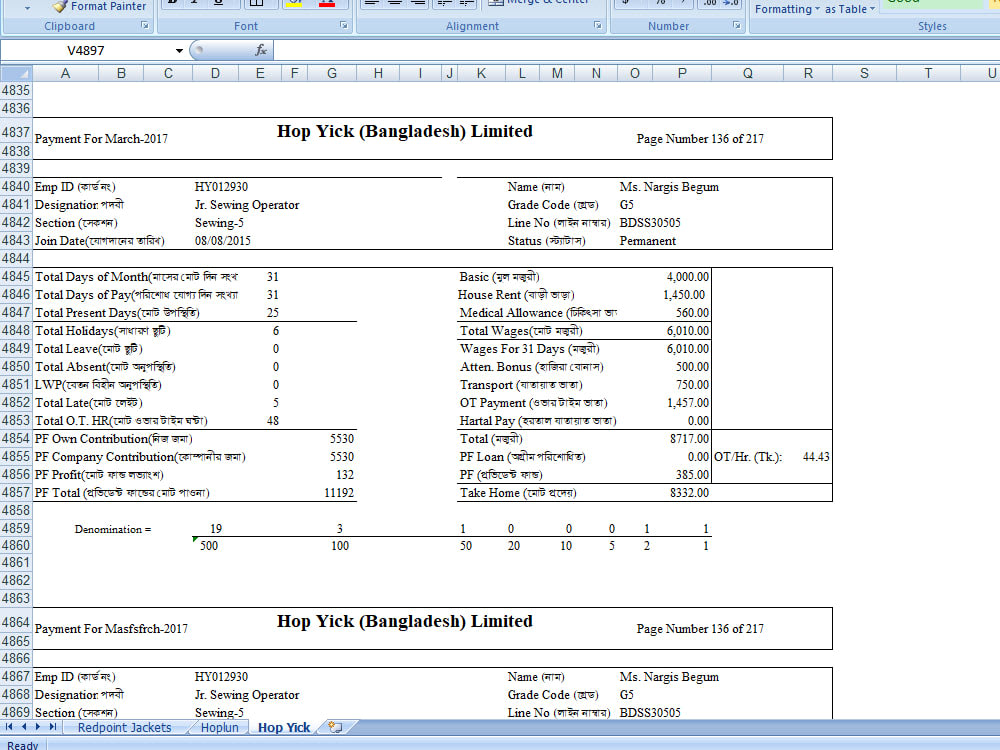The height and width of the screenshot is (750, 1000).
Task: Select column T header
Action: tap(928, 73)
